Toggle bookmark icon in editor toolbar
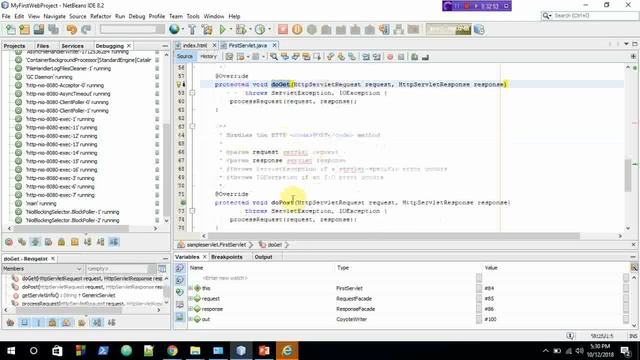This screenshot has width=640, height=360. point(352,57)
